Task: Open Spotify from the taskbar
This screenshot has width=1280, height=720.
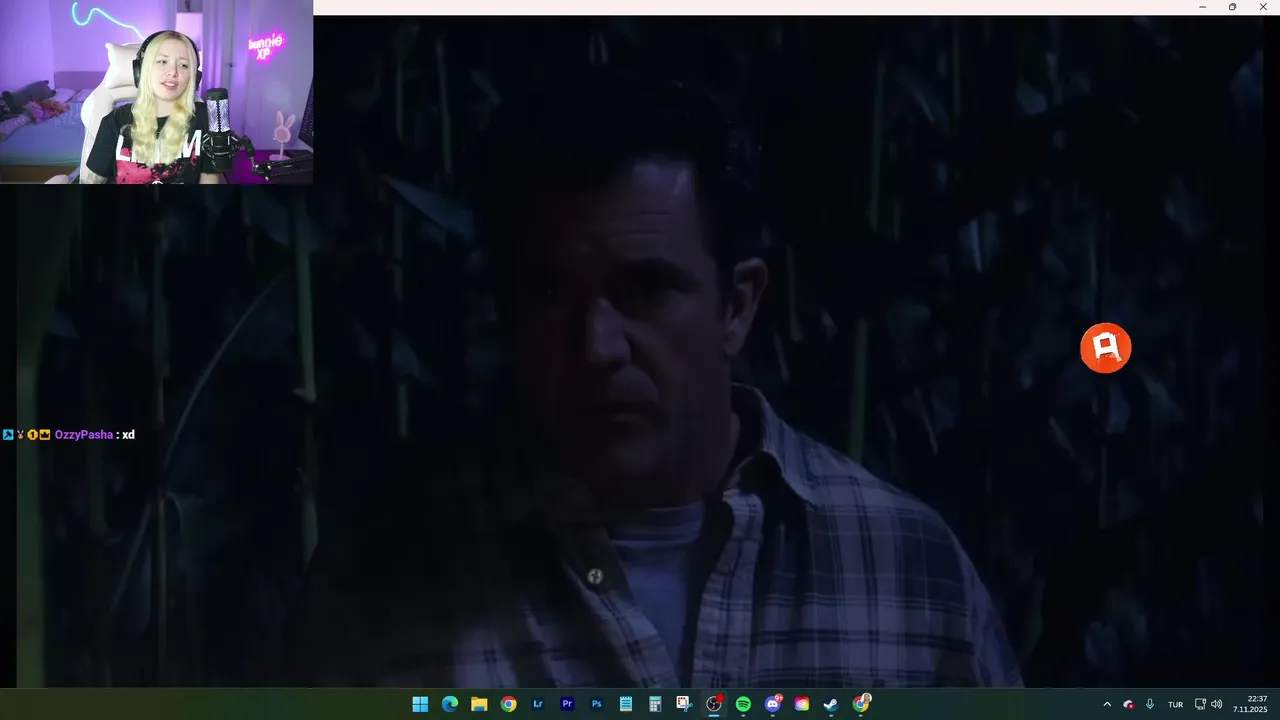Action: tap(743, 704)
